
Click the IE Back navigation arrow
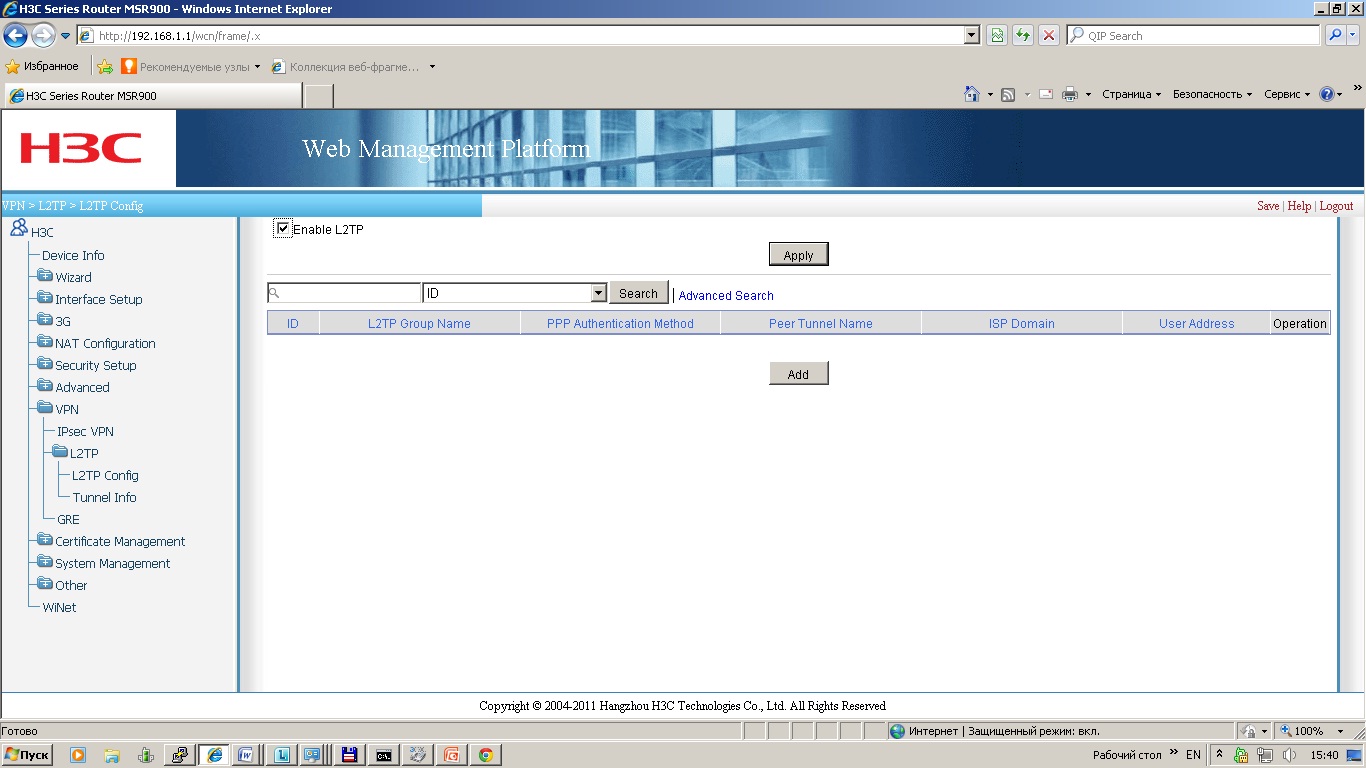tap(15, 36)
